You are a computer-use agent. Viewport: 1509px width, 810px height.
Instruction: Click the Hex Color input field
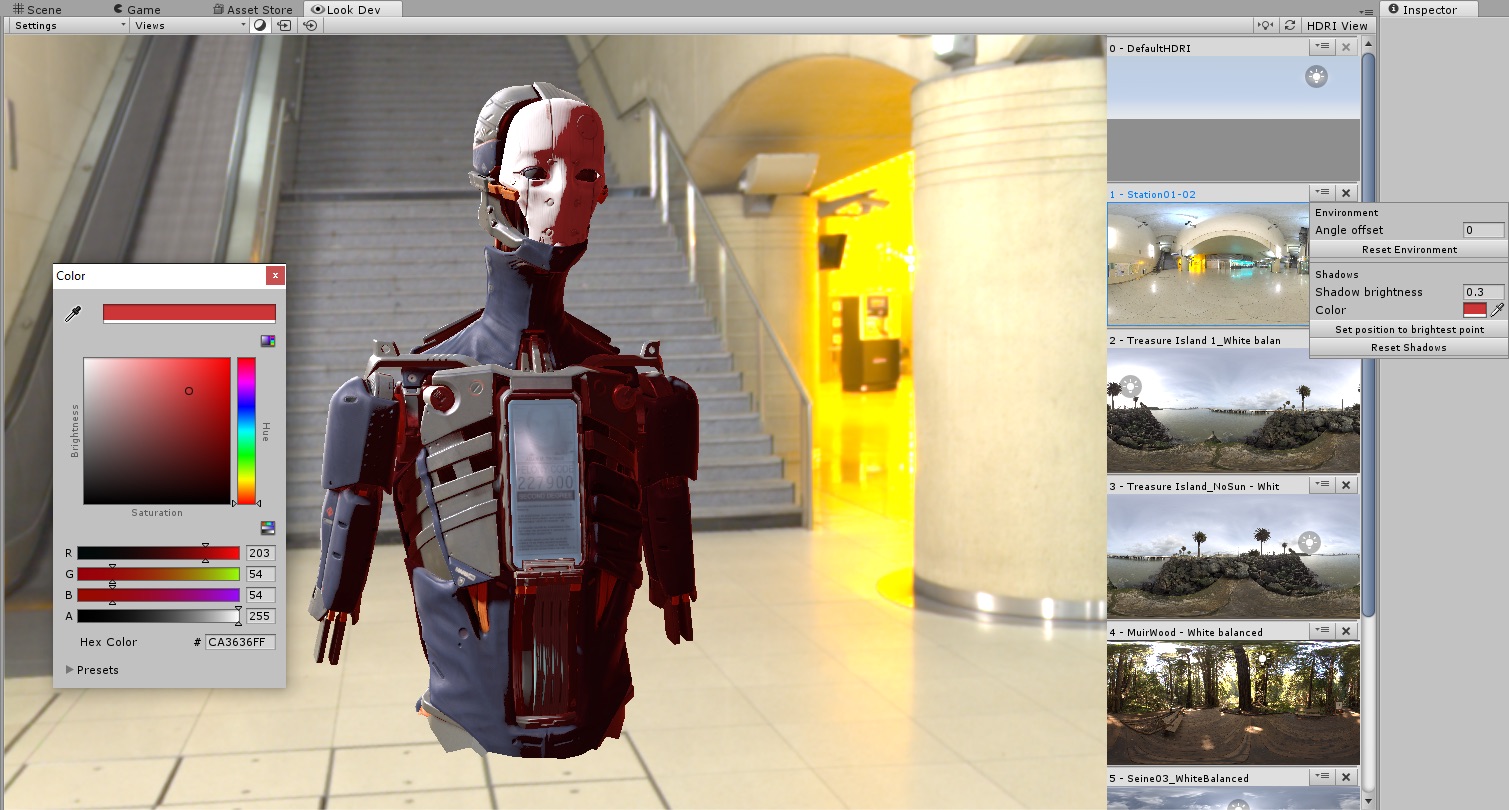(x=240, y=642)
